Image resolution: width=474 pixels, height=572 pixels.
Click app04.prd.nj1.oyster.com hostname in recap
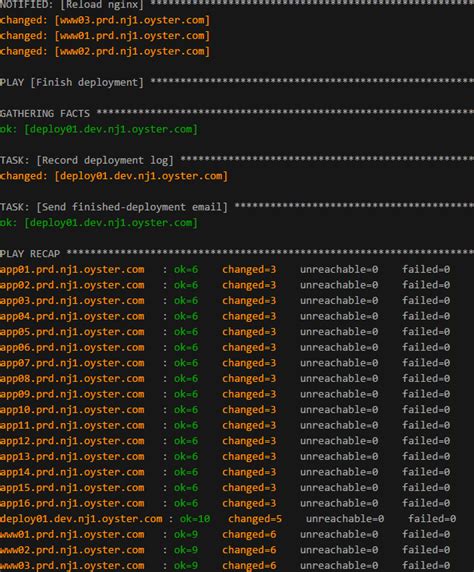click(72, 316)
